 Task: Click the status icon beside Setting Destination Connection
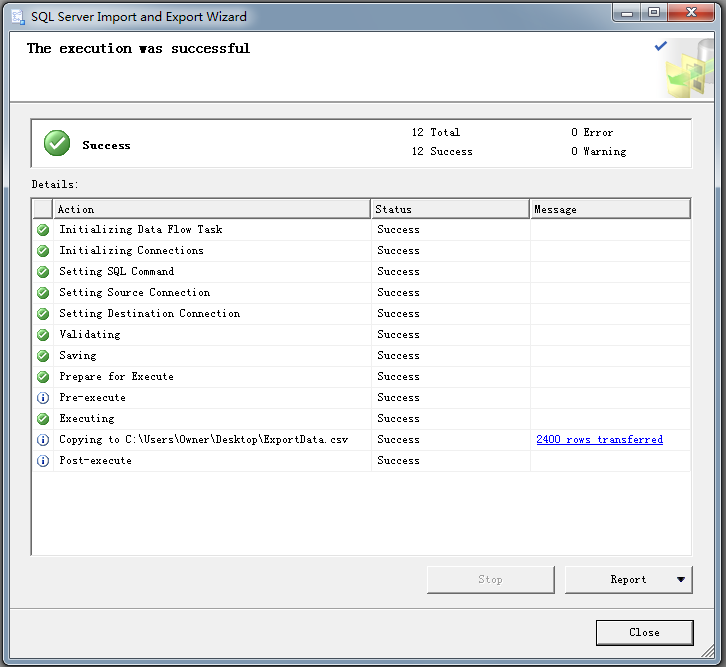(43, 314)
